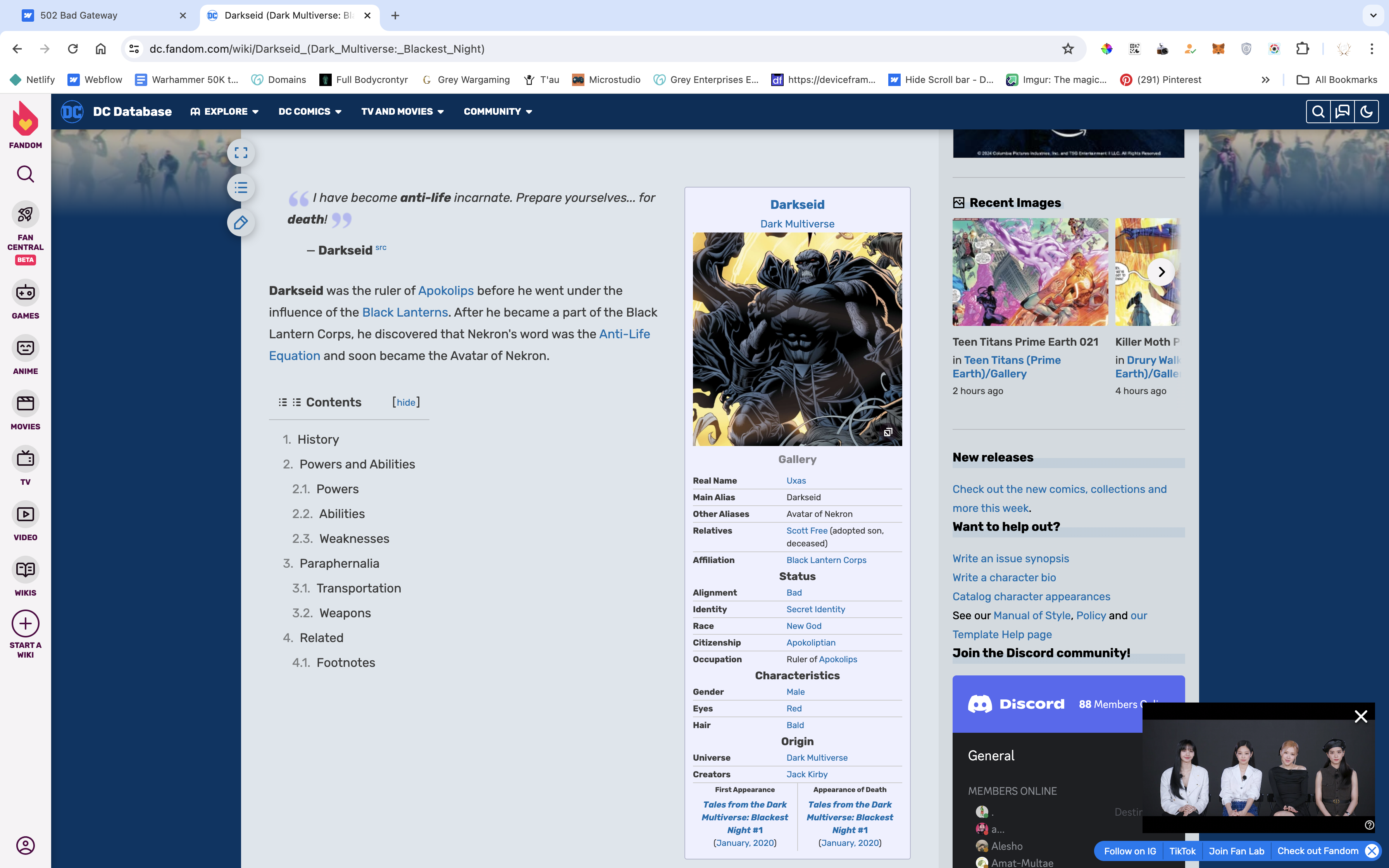Click the Fandom search magnifier in sidebar
This screenshot has height=868, width=1389.
click(x=25, y=174)
